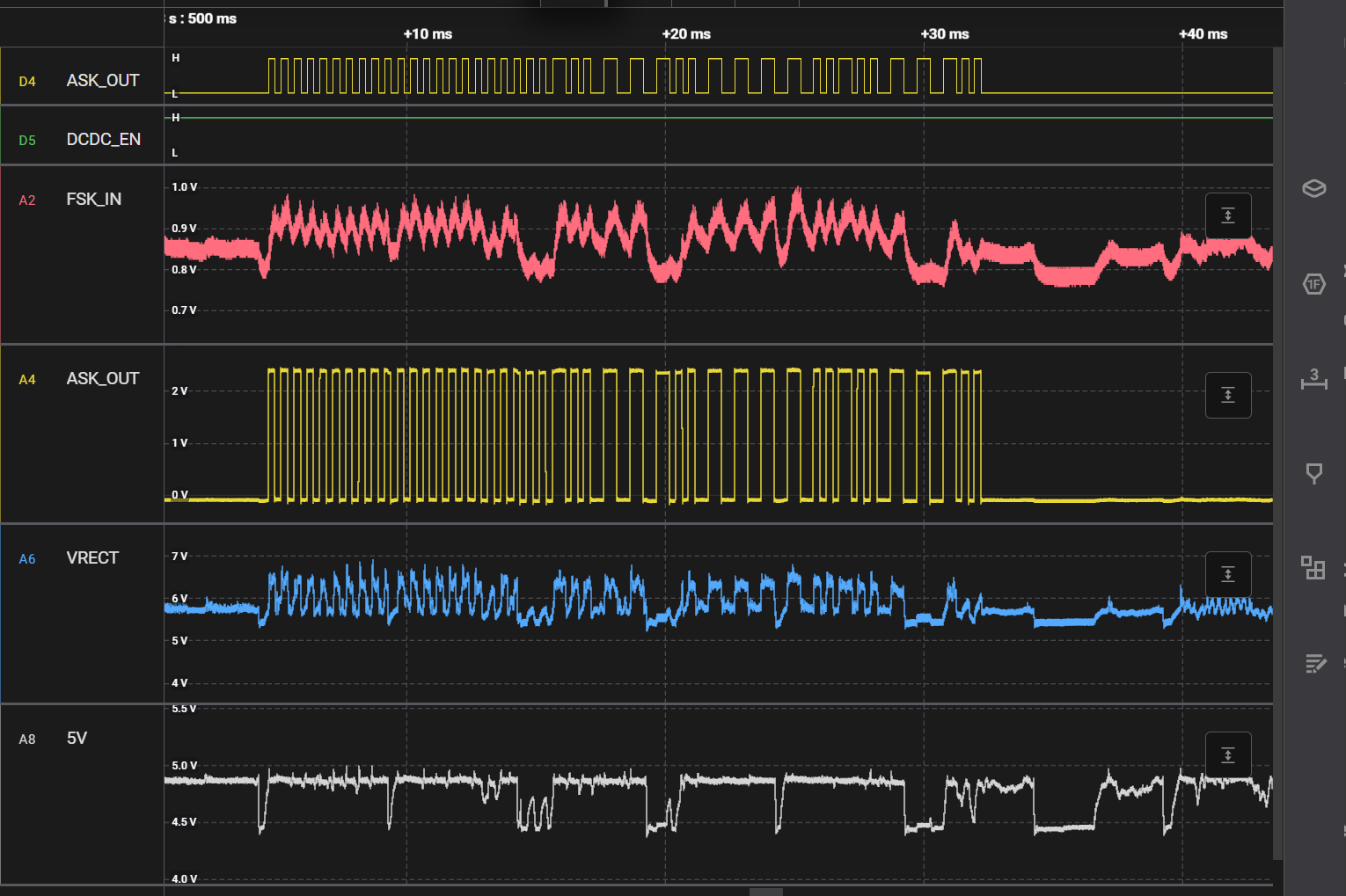This screenshot has width=1346, height=896.
Task: Auto-fit vertical scale on the FSK_IN channel
Action: [1228, 215]
